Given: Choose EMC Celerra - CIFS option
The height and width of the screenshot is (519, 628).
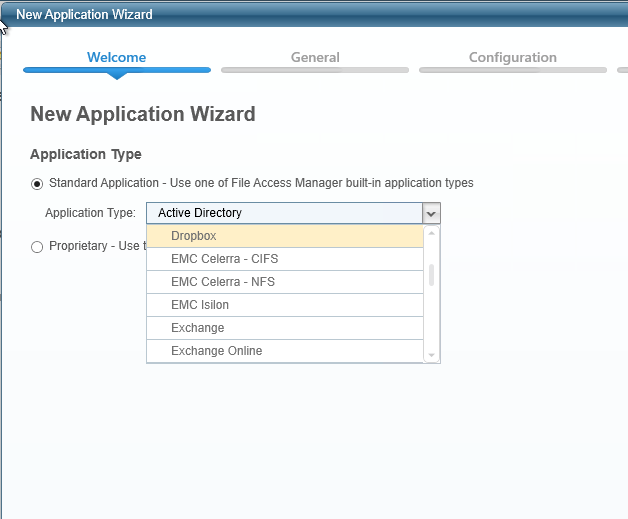Looking at the screenshot, I should click(285, 259).
